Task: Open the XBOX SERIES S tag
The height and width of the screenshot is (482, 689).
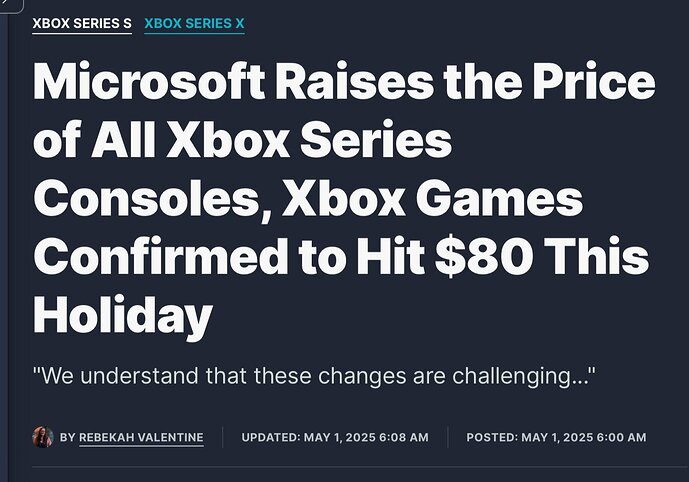Action: click(82, 23)
